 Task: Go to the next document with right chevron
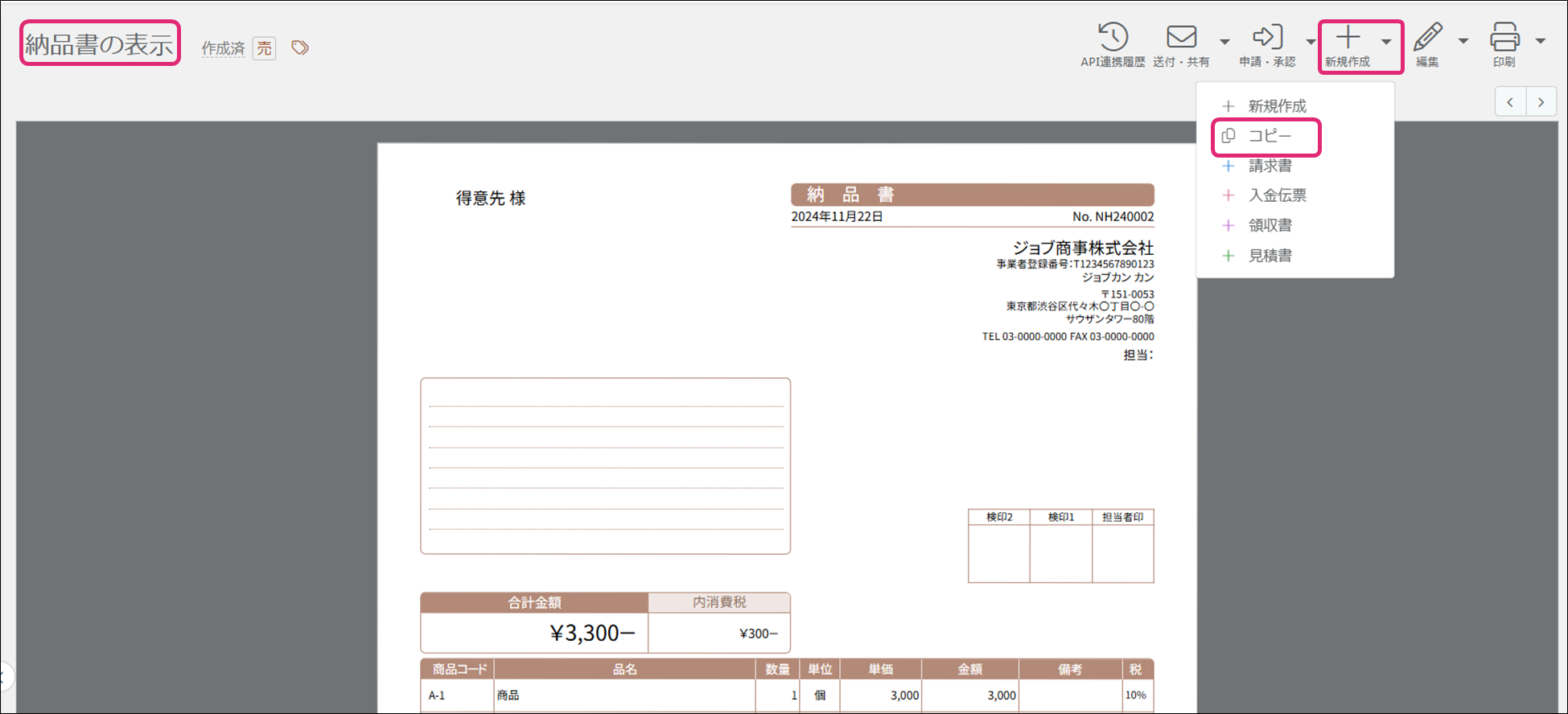(1541, 102)
